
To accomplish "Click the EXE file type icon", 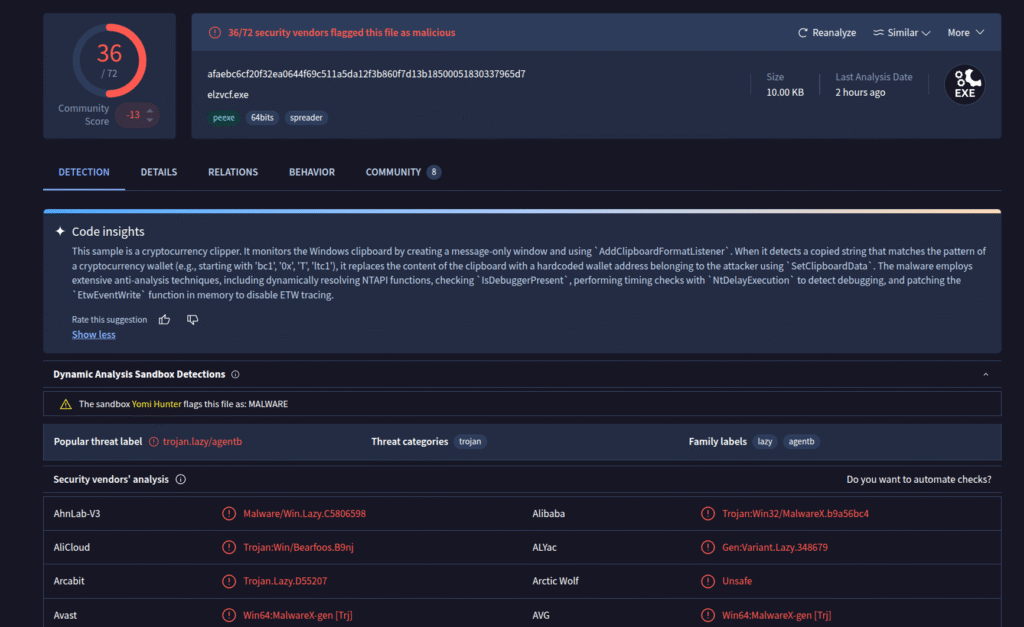I will pyautogui.click(x=964, y=85).
